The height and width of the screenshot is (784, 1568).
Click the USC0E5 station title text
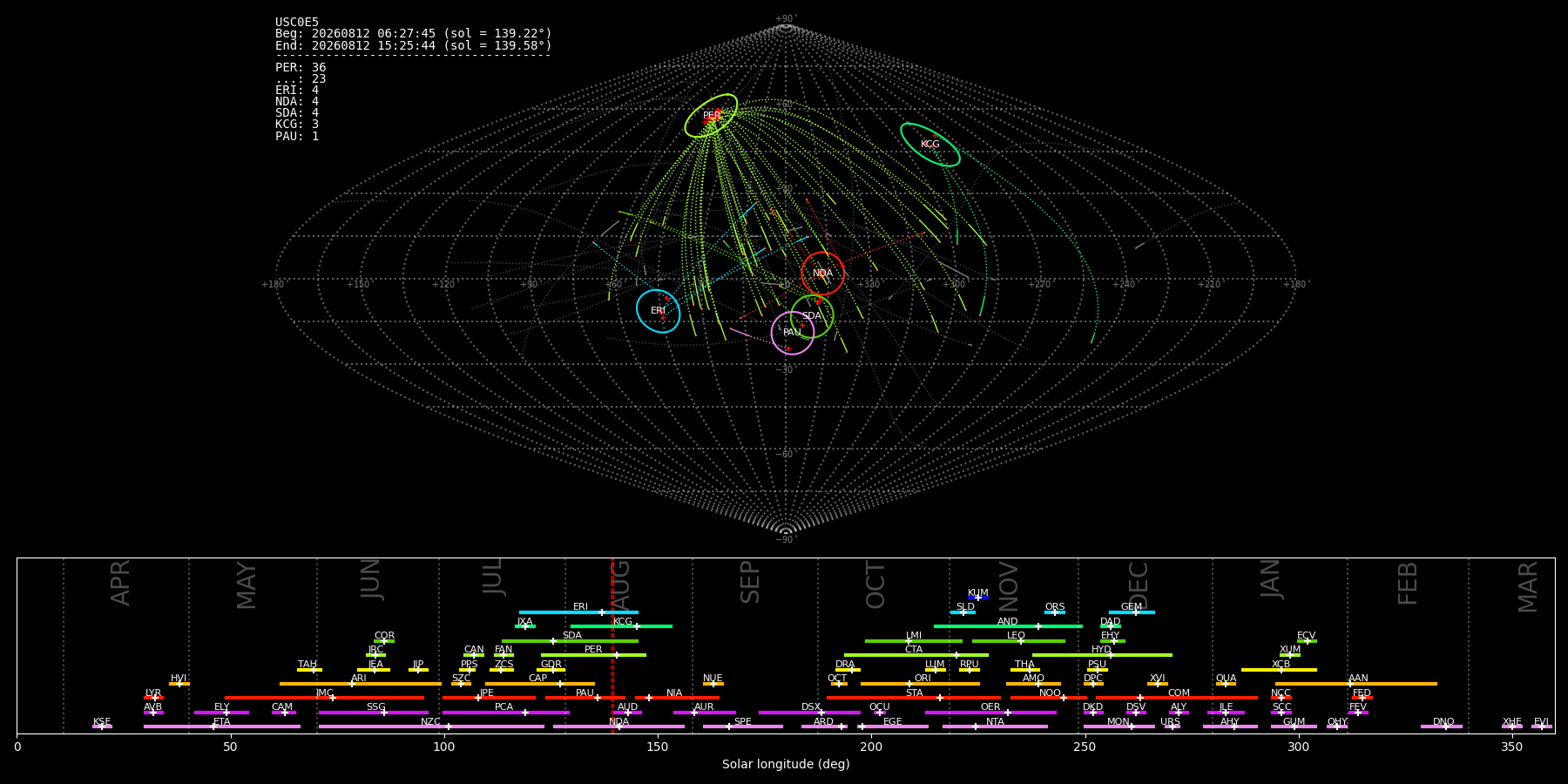pos(297,22)
